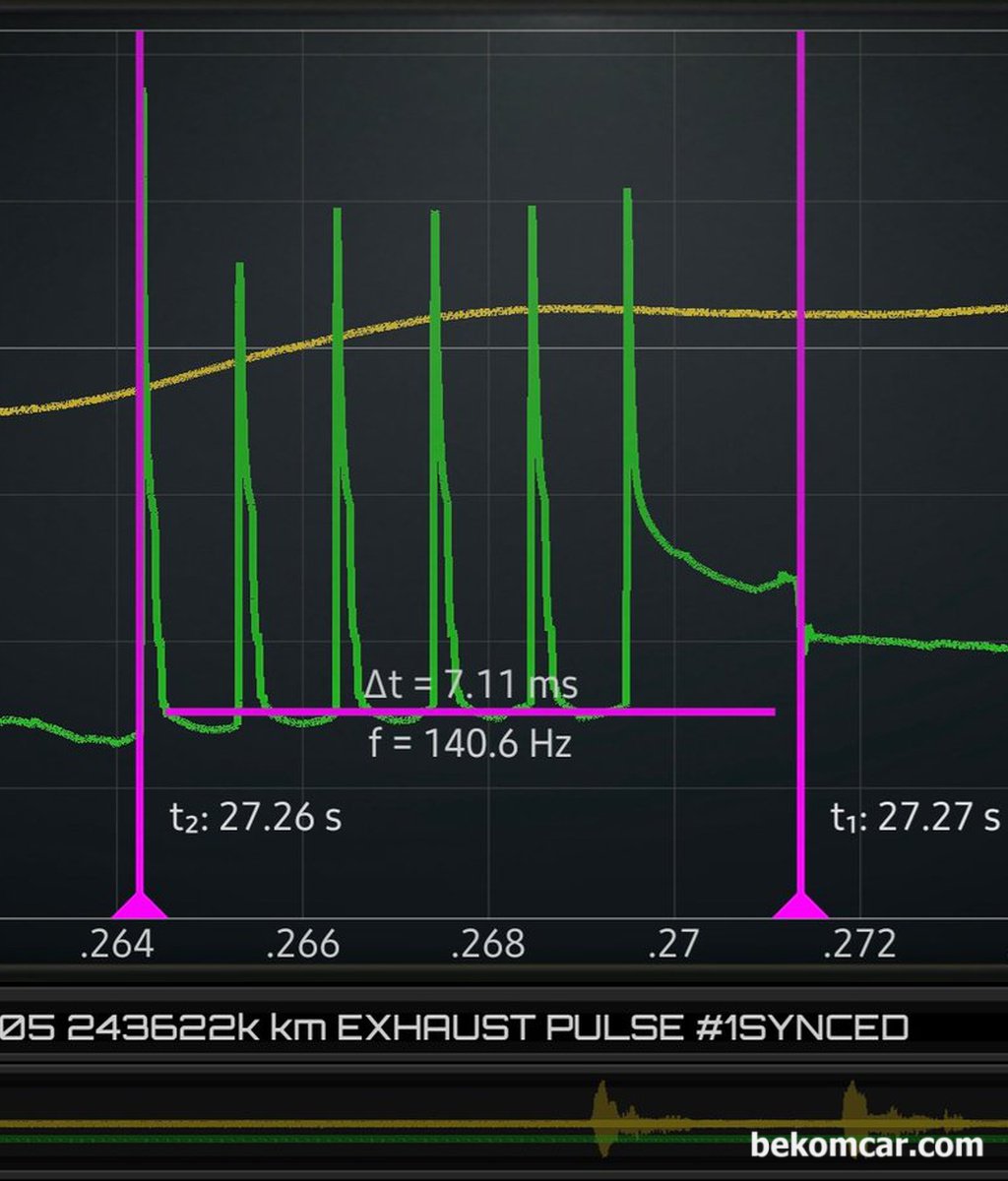Screen dimensions: 1008x1181
Task: Click the .264 time axis label
Action: (117, 945)
